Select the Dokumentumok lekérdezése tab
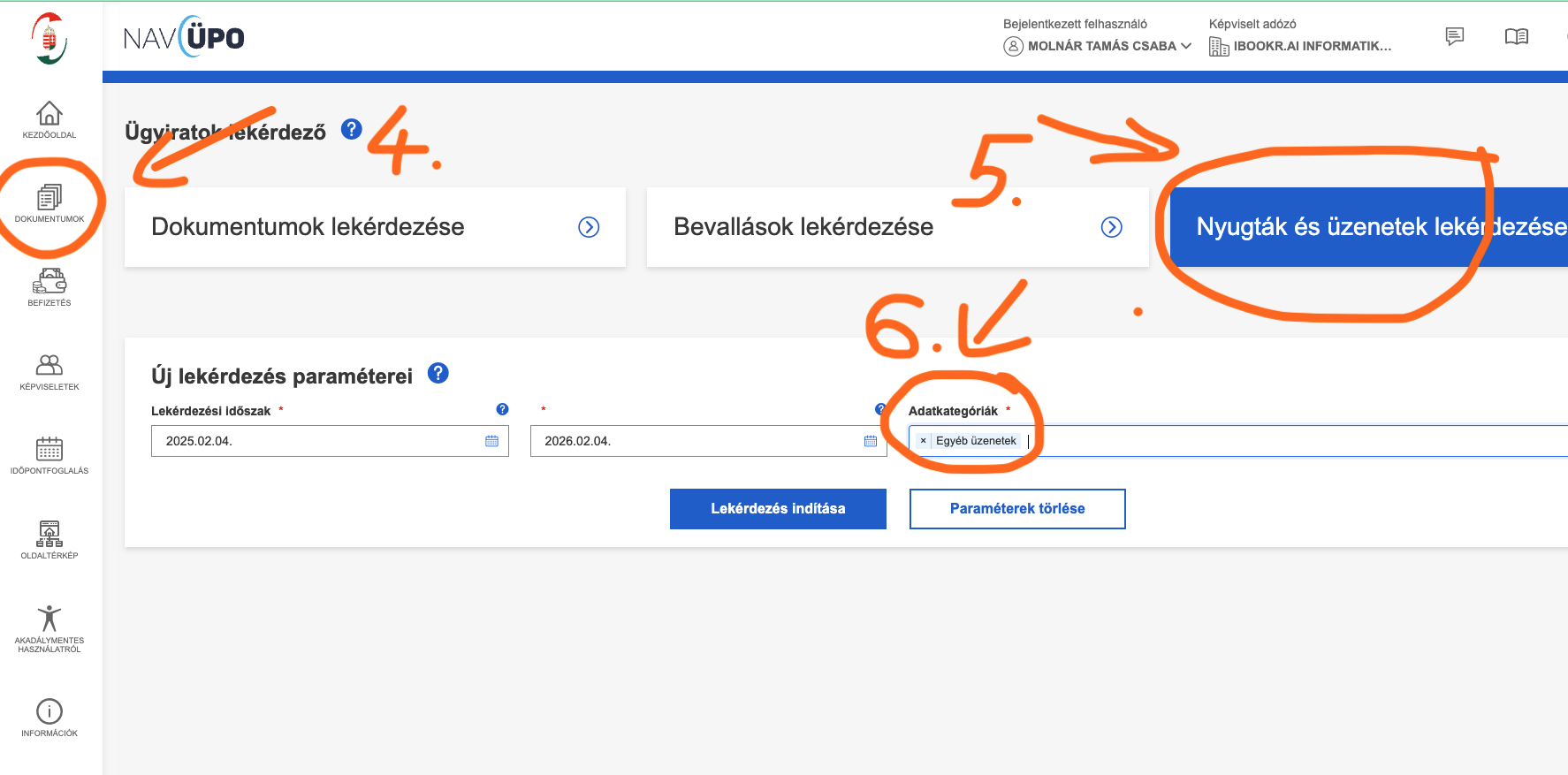1568x775 pixels. click(x=375, y=227)
